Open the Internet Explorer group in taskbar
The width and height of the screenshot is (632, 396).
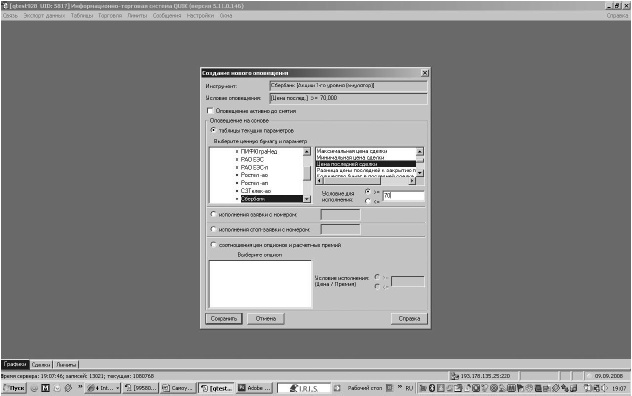click(103, 388)
